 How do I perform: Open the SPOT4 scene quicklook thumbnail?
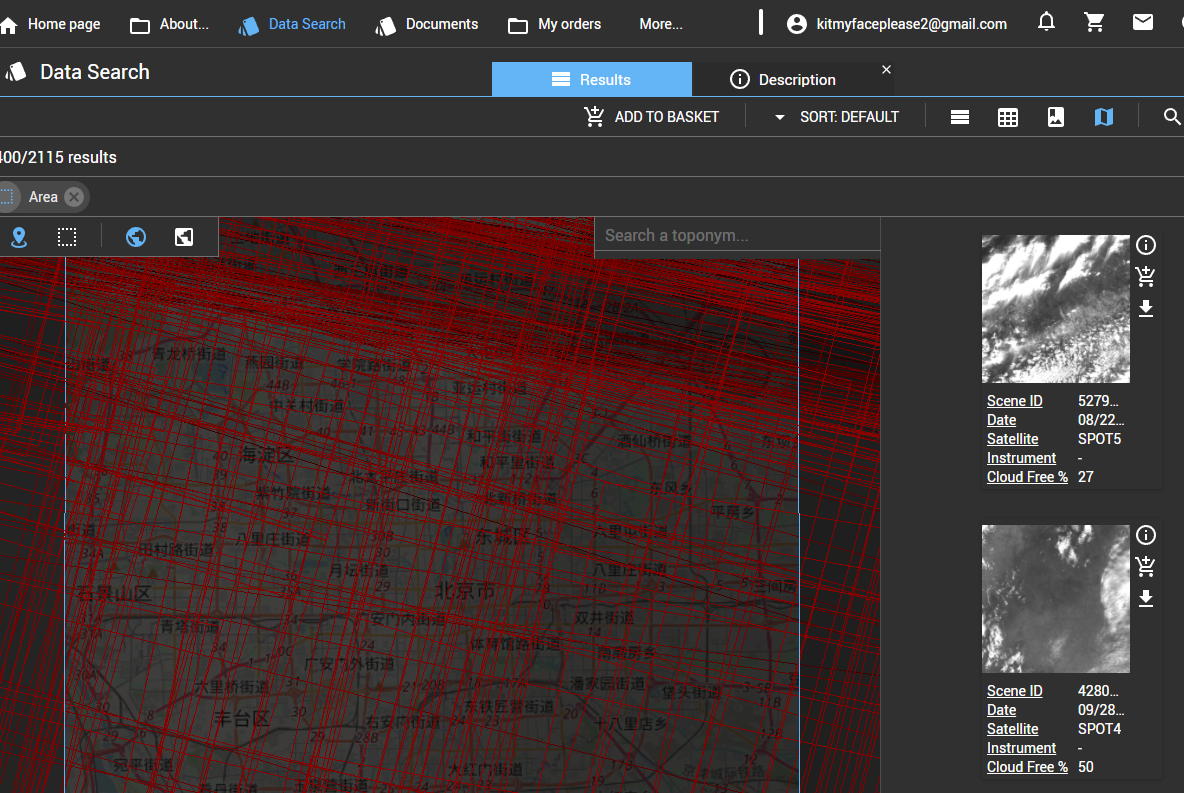tap(1056, 599)
